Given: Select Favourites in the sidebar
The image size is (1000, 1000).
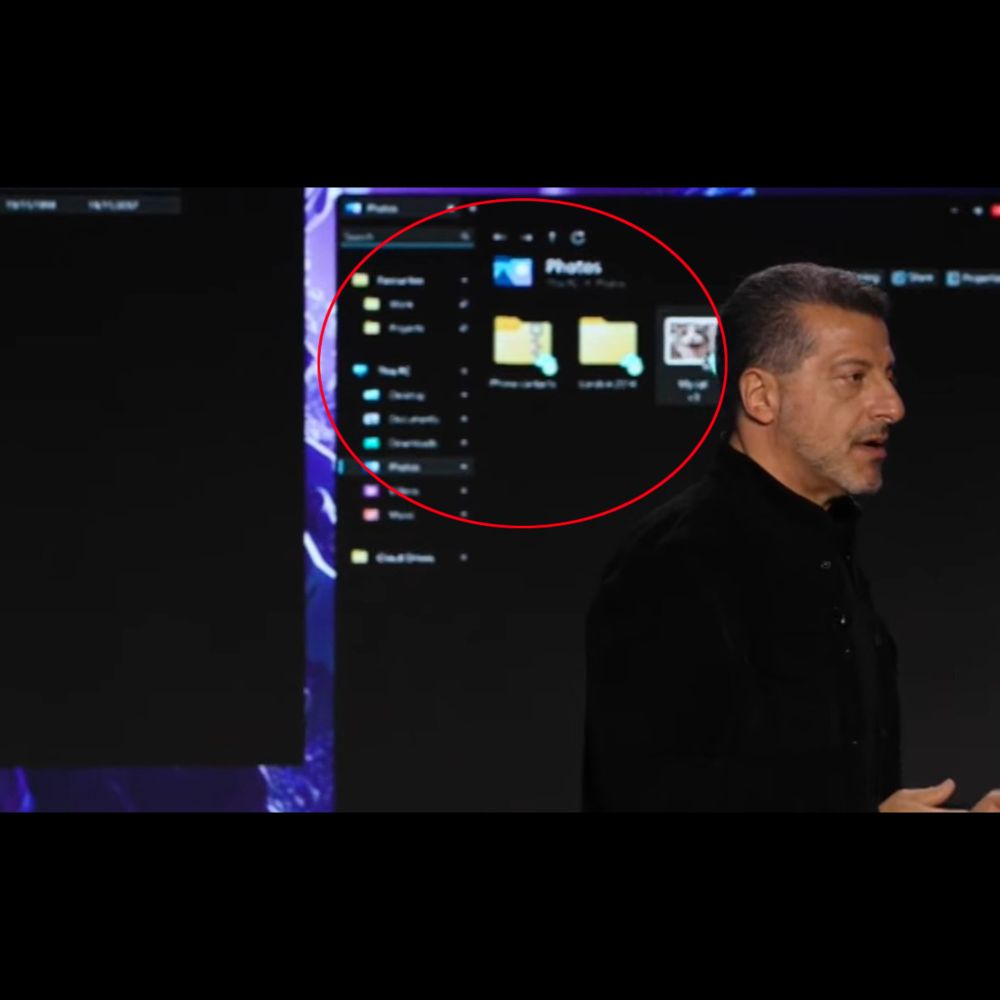Looking at the screenshot, I should tap(401, 280).
